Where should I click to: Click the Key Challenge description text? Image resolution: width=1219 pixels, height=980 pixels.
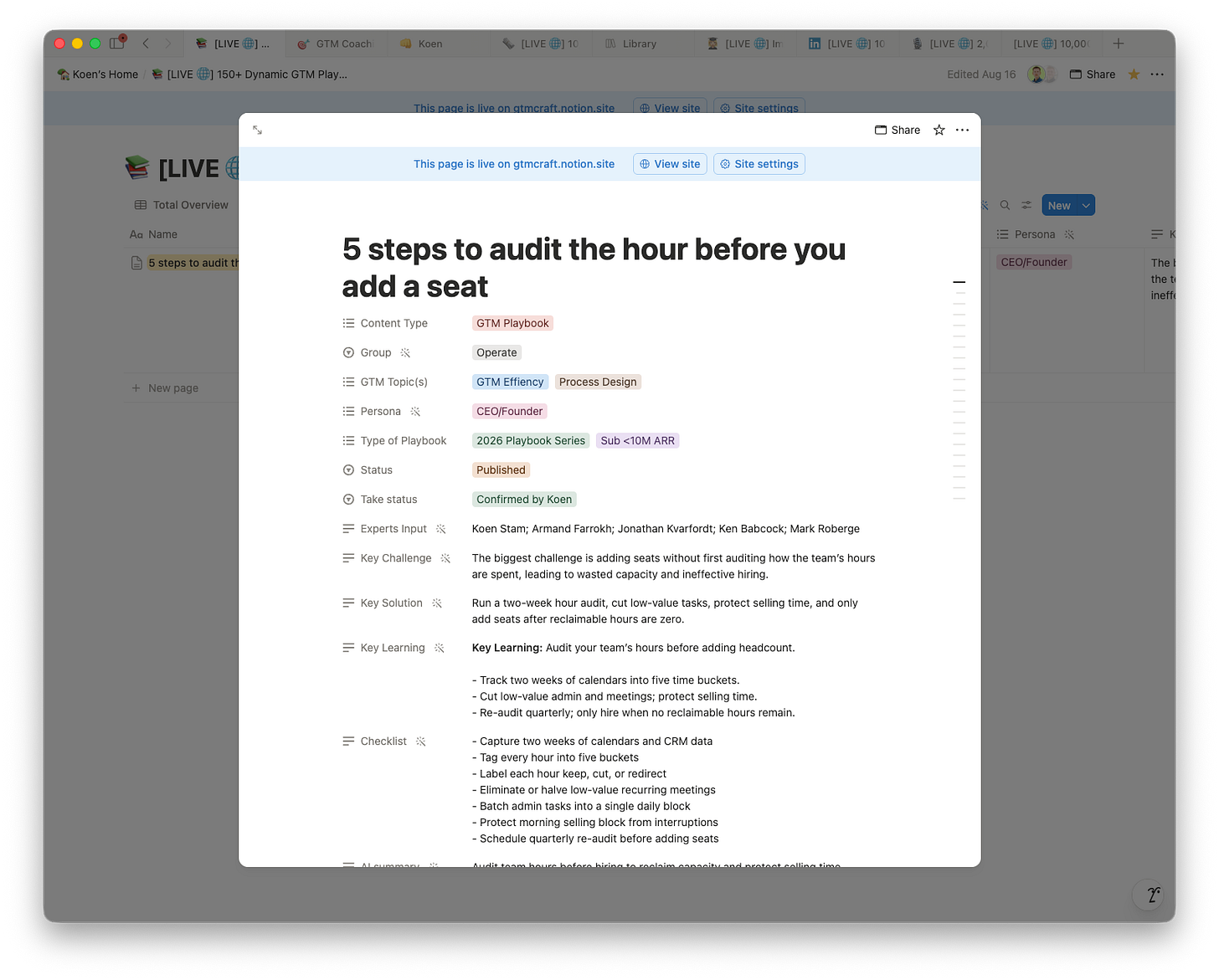(673, 566)
